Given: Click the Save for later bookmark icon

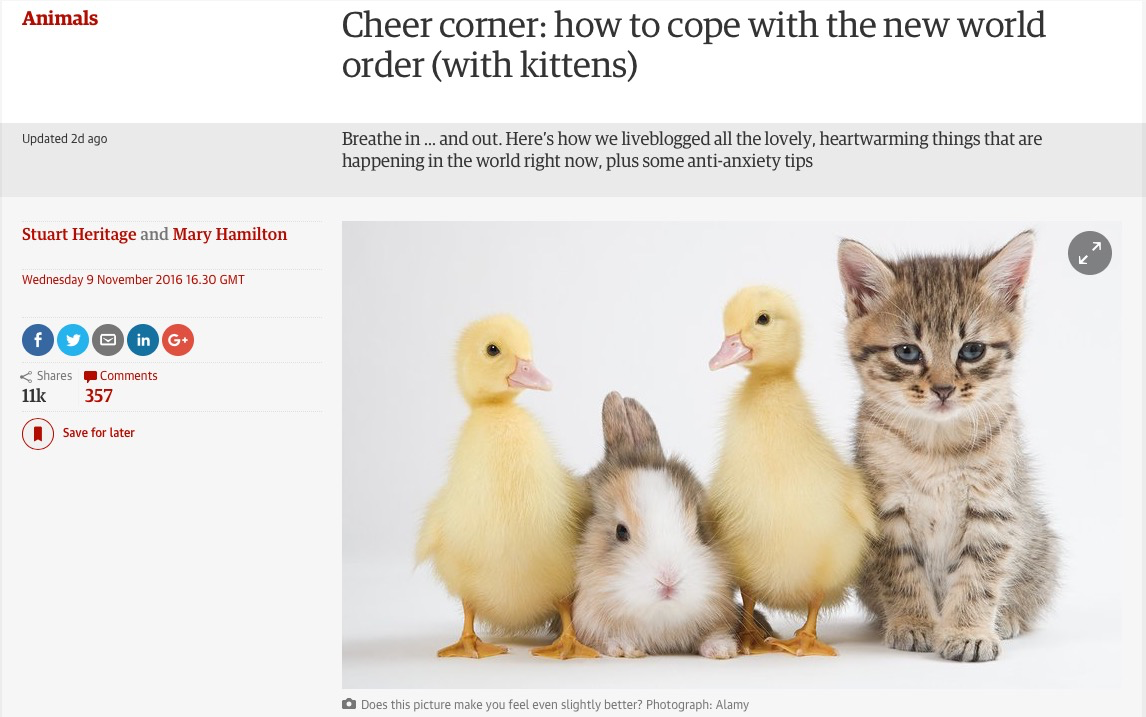Looking at the screenshot, I should (x=38, y=433).
